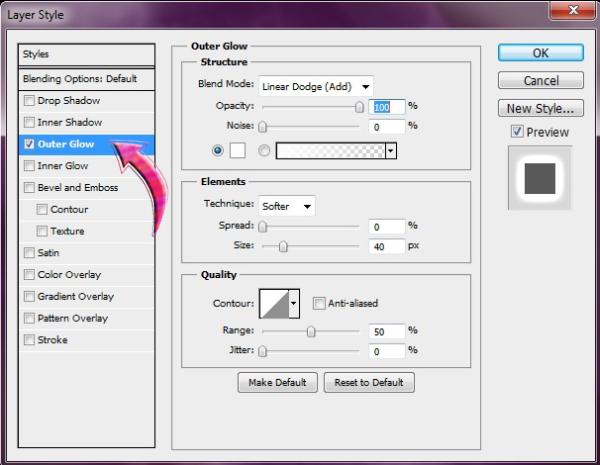Click the Make Default button
Screen dimensions: 600x465
tap(277, 382)
